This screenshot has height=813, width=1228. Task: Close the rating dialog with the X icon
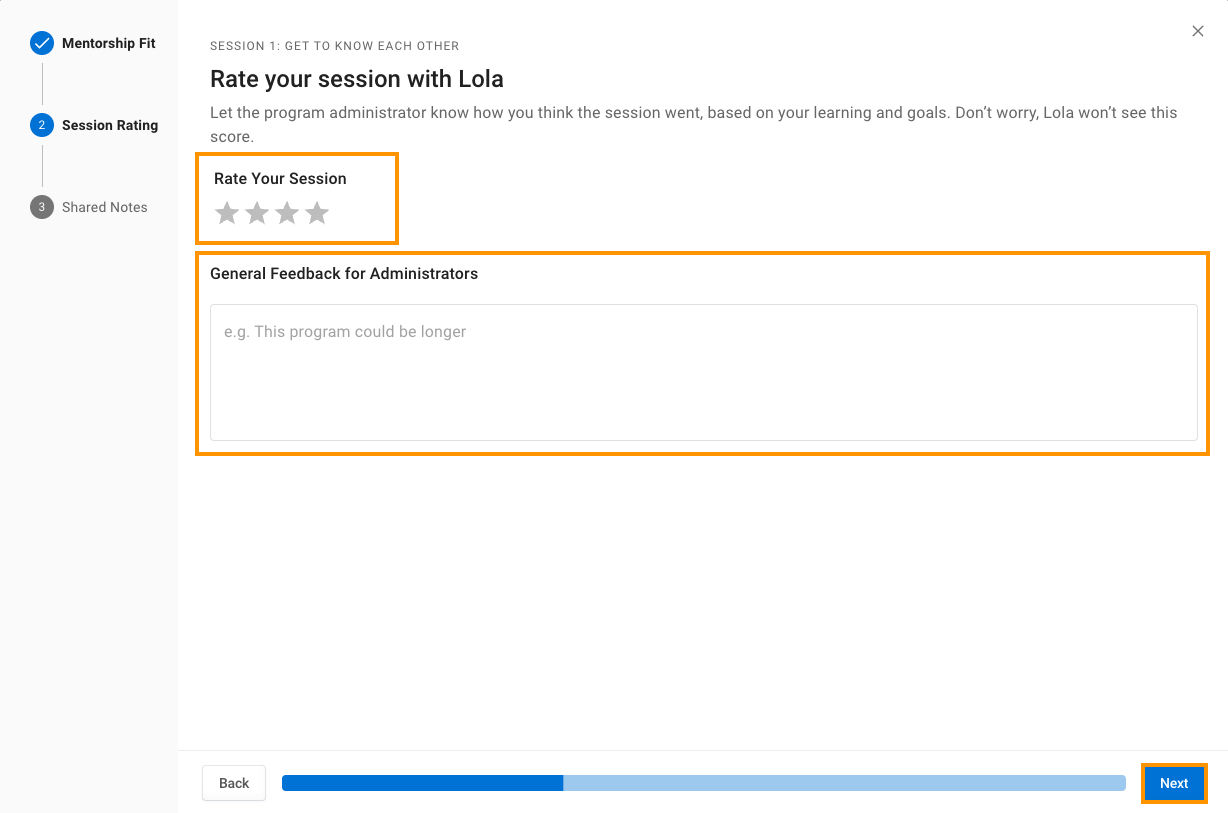[1198, 31]
